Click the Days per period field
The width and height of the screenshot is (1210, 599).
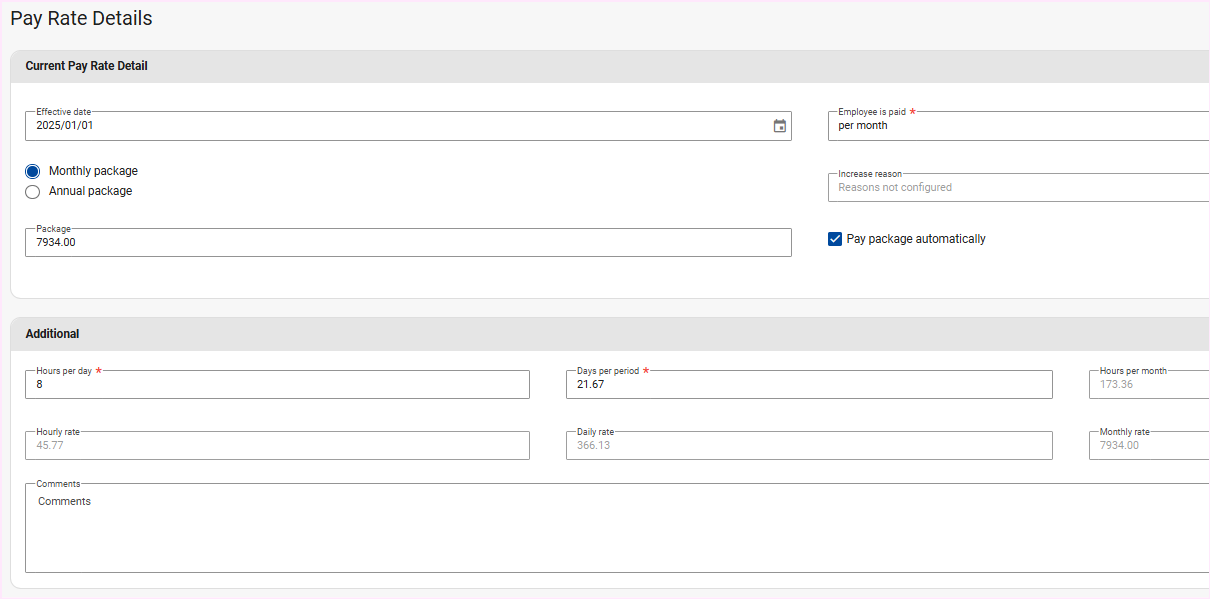[x=809, y=384]
